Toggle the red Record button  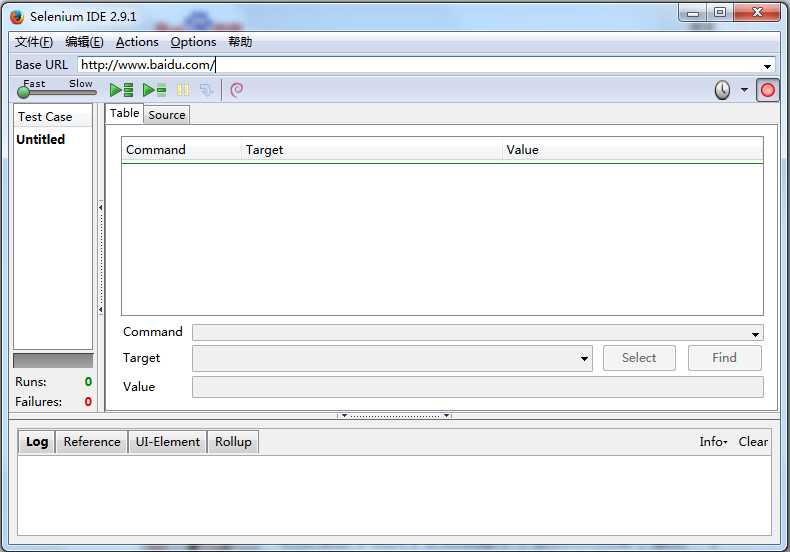pyautogui.click(x=767, y=90)
